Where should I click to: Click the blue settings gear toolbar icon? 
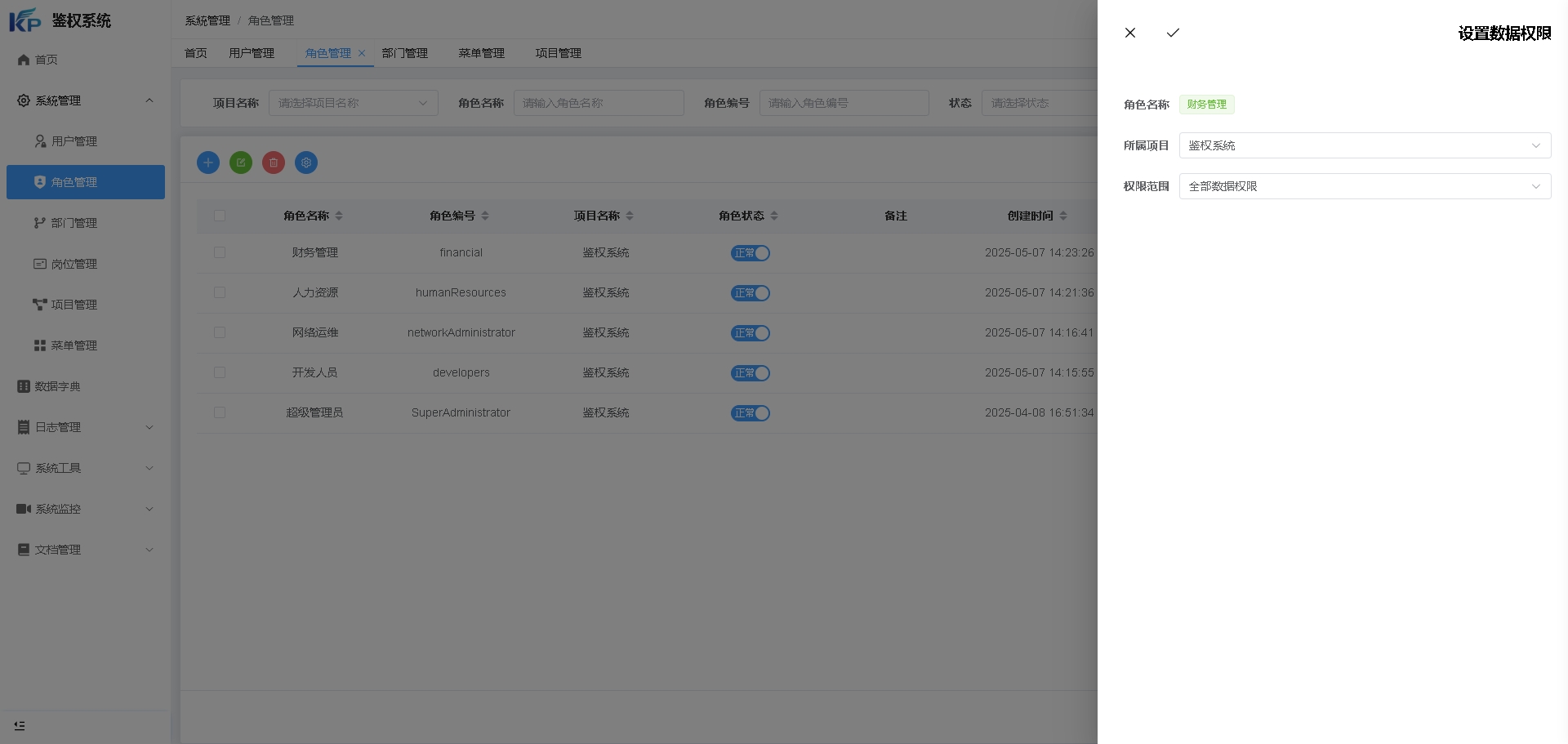(x=306, y=163)
